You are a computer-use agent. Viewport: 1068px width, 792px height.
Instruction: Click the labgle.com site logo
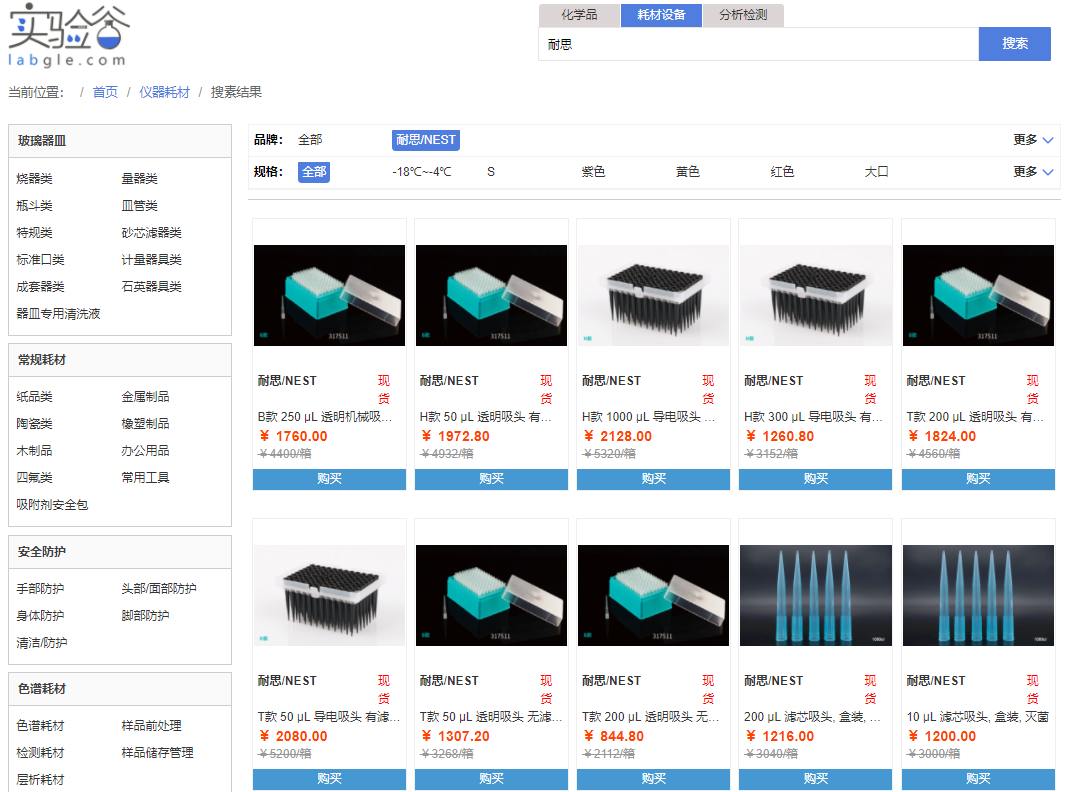(68, 35)
